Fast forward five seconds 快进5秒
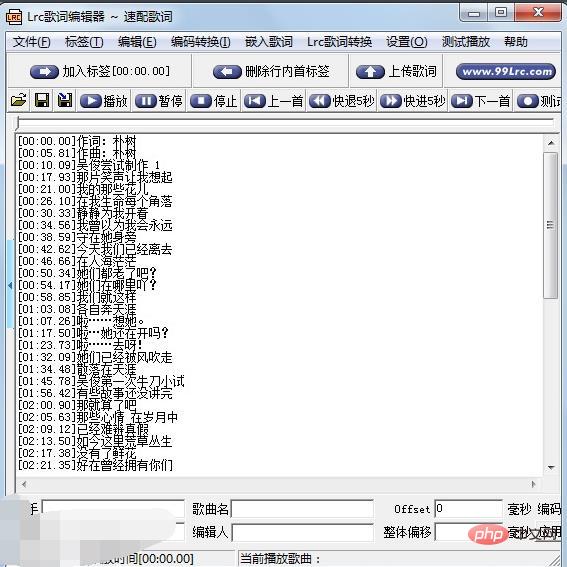Viewport: 567px width, 567px height. pos(413,101)
